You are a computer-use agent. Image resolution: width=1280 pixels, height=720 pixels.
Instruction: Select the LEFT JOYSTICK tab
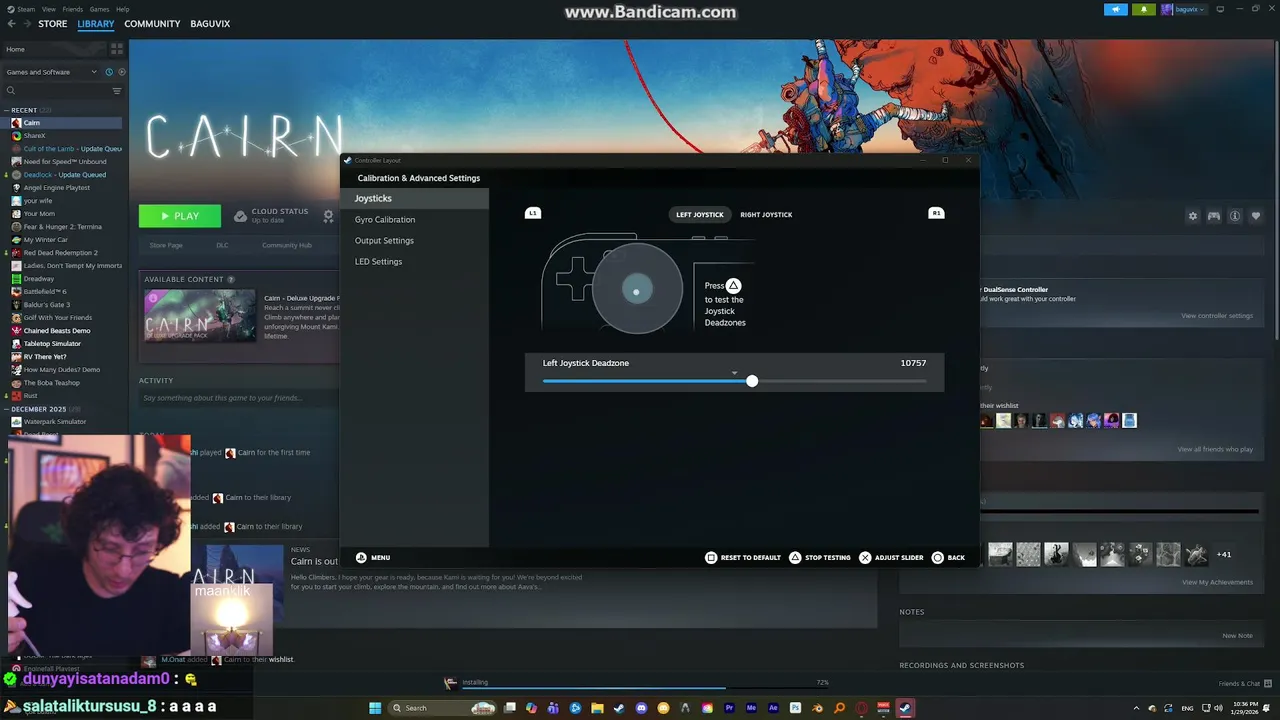(699, 214)
